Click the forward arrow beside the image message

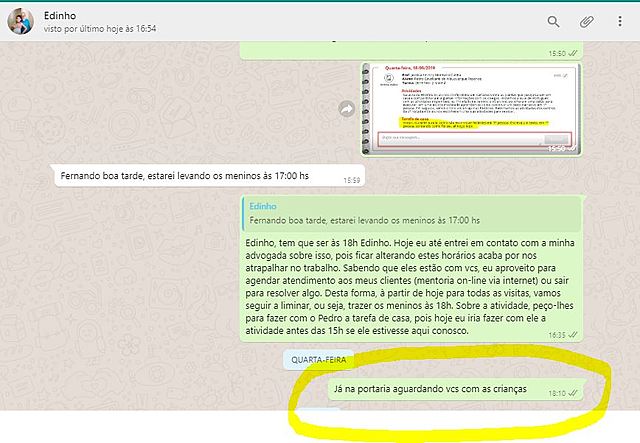pos(347,109)
